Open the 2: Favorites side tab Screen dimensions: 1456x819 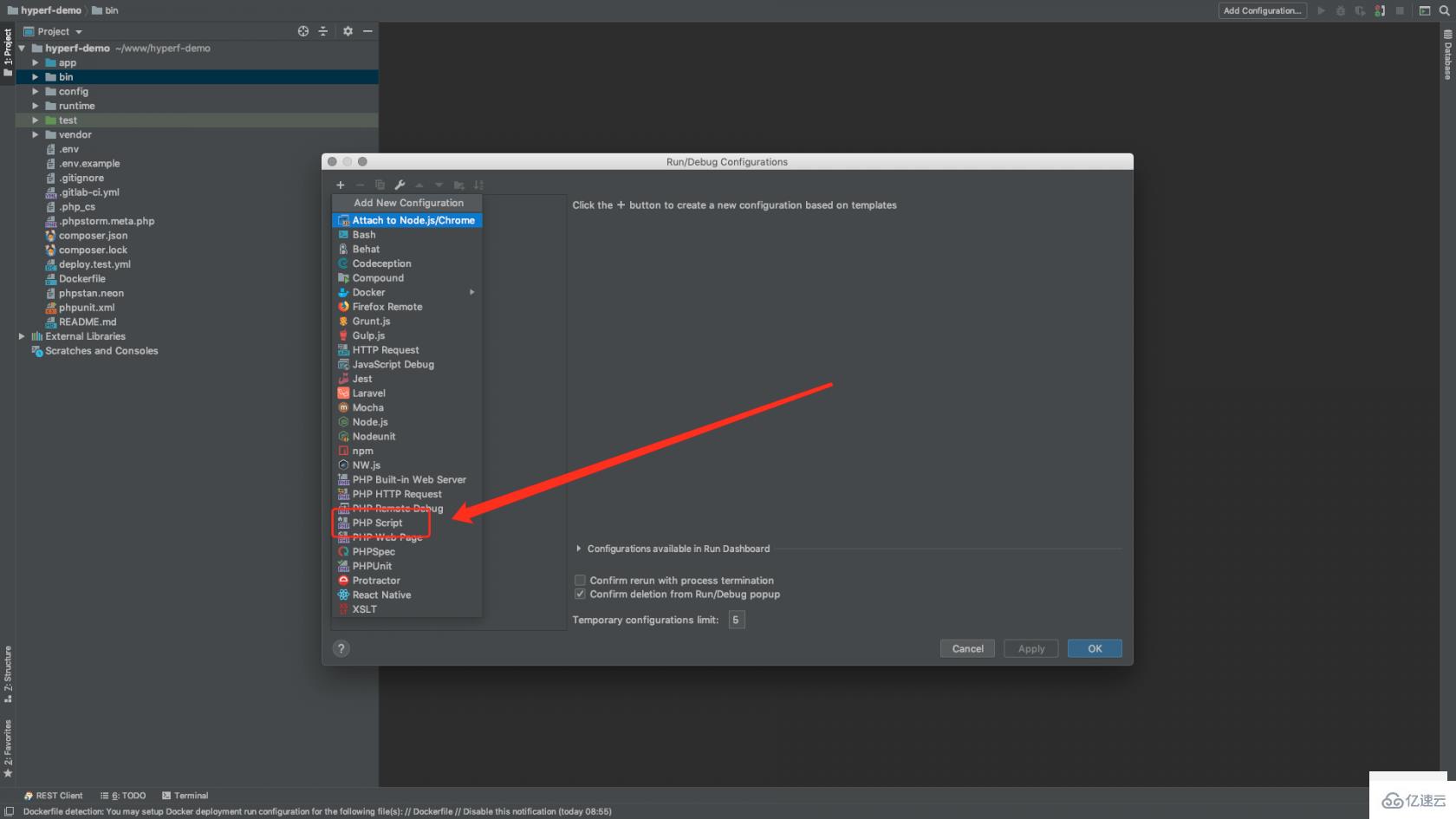point(8,748)
